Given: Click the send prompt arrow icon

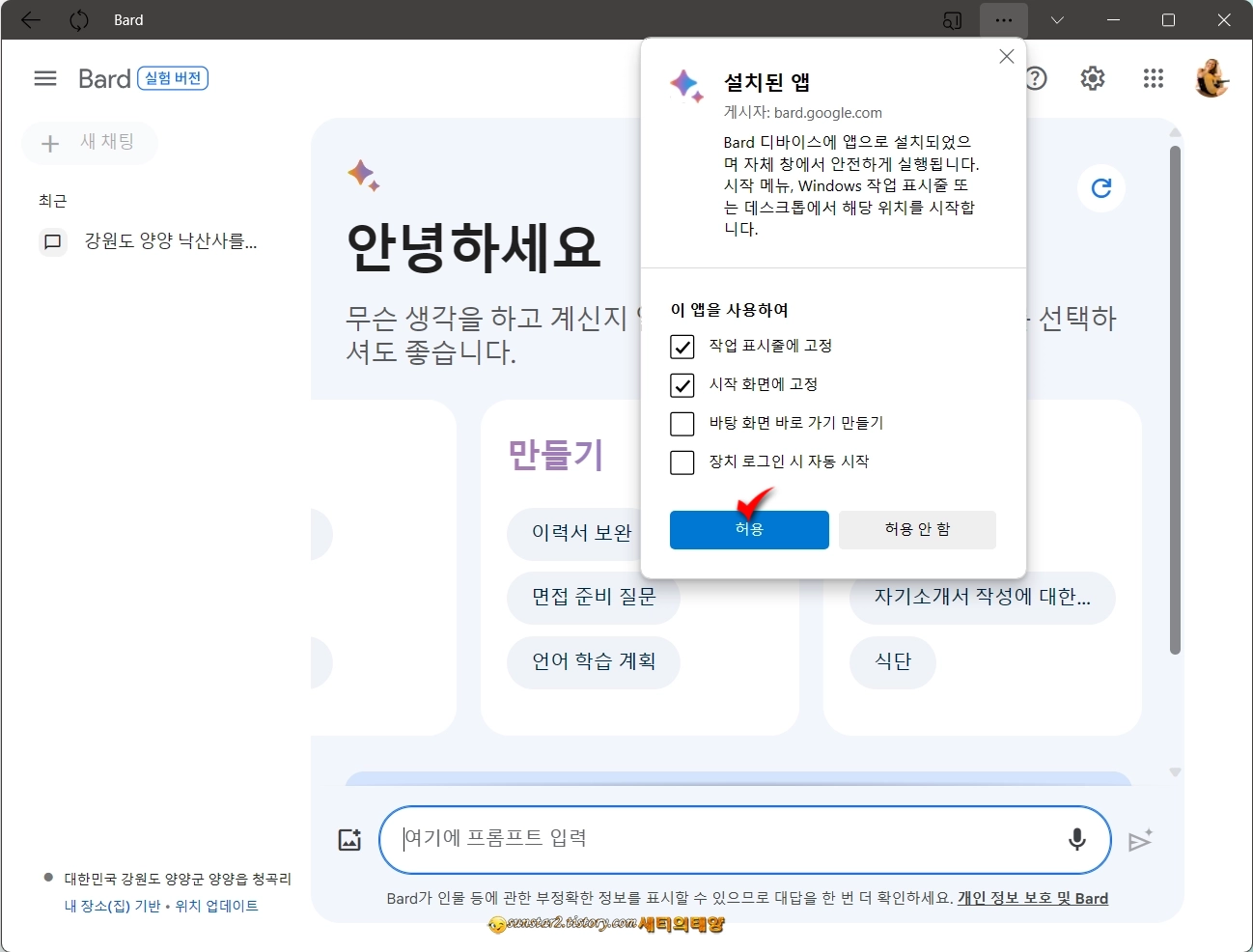Looking at the screenshot, I should click(1140, 841).
